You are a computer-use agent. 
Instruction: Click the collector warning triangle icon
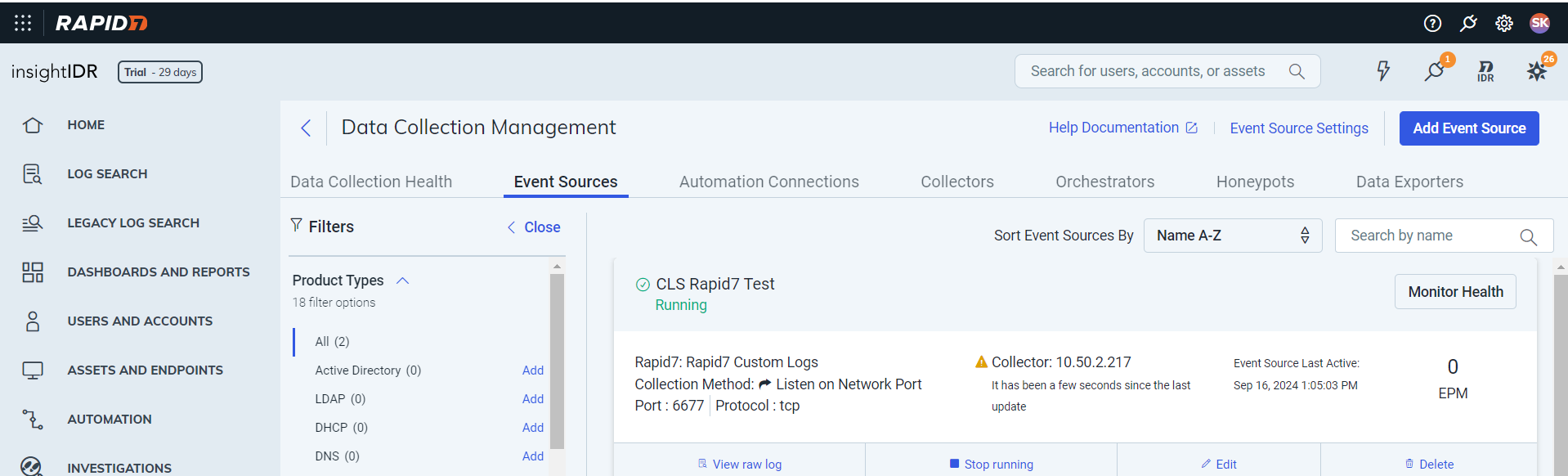pyautogui.click(x=981, y=361)
